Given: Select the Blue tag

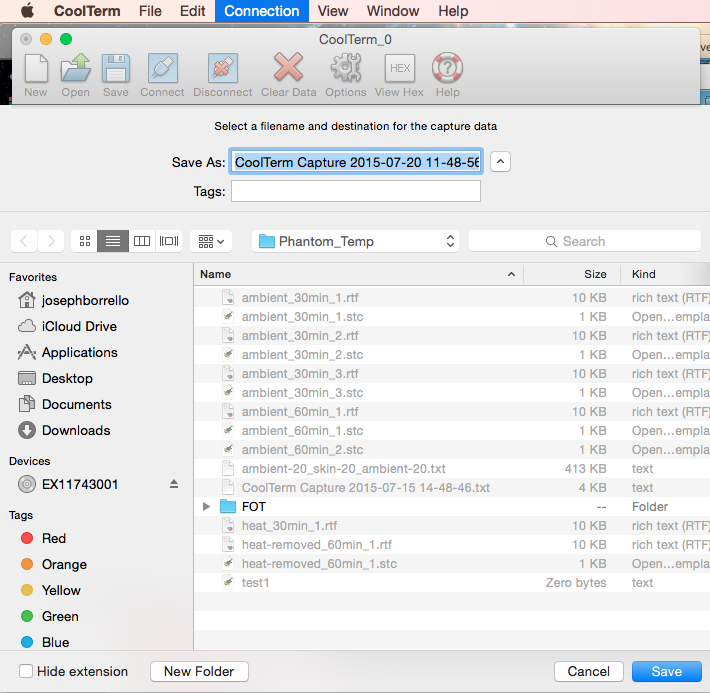Looking at the screenshot, I should (x=45, y=642).
